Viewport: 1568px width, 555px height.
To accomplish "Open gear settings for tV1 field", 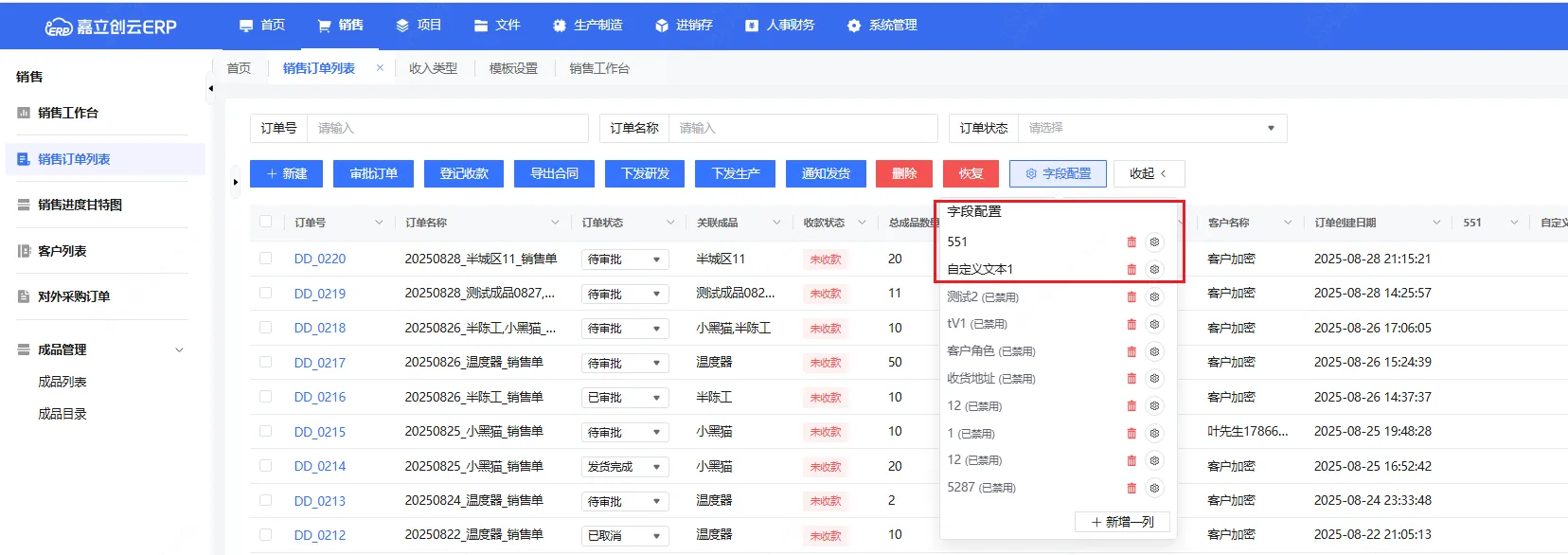I will pyautogui.click(x=1154, y=324).
